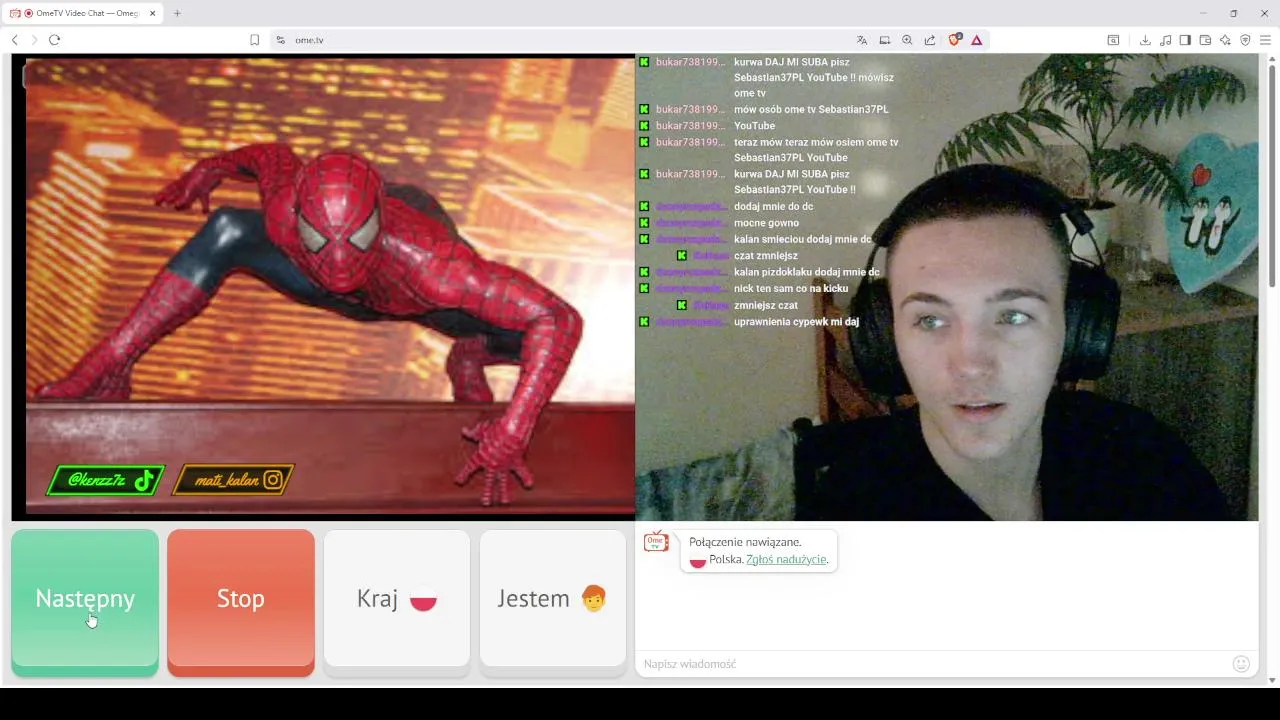Click the mati_kalan Instagram overlay badge
Screen dimensions: 1280x720
(234, 480)
